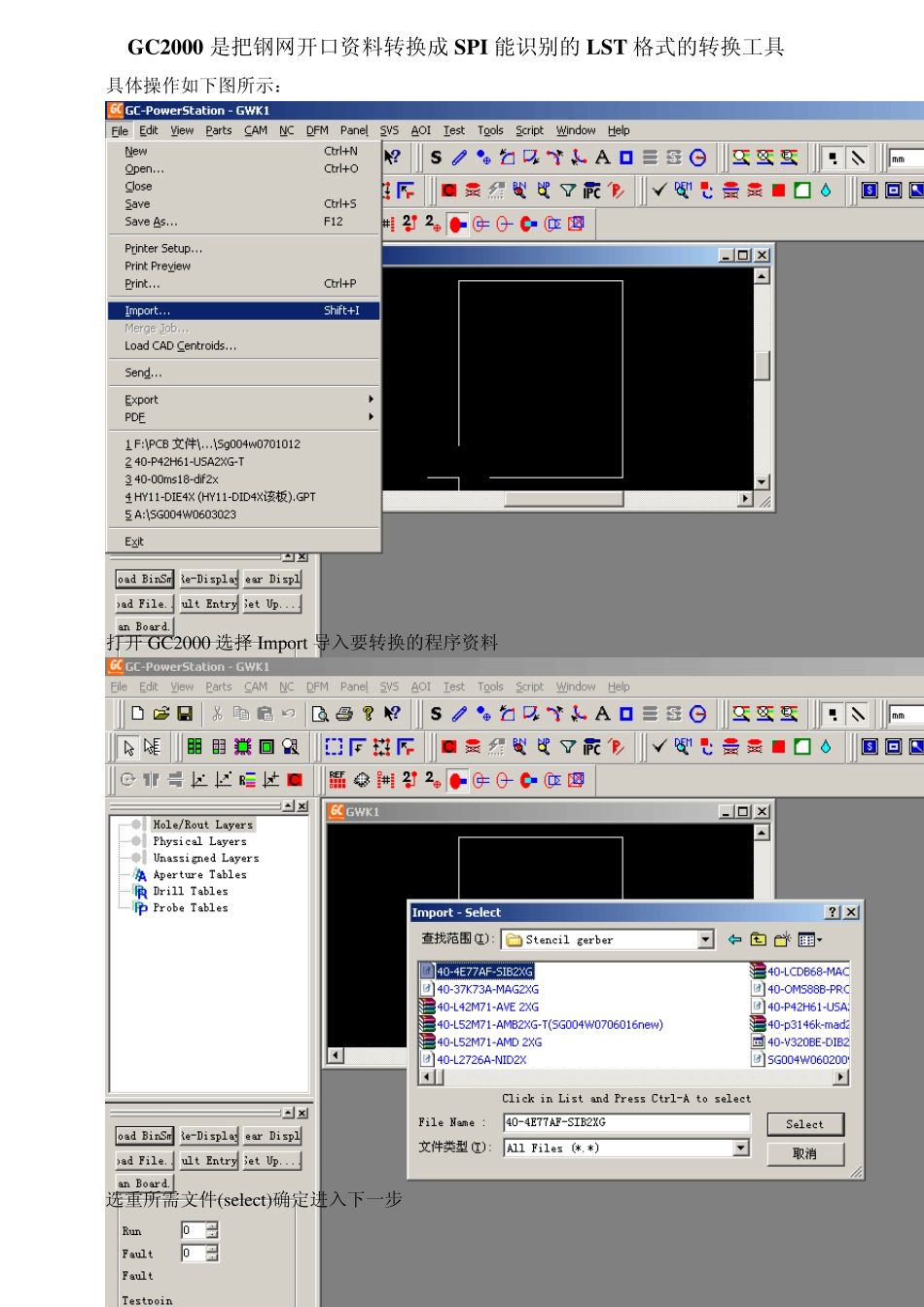Select the Physical Layers tree item

(199, 841)
